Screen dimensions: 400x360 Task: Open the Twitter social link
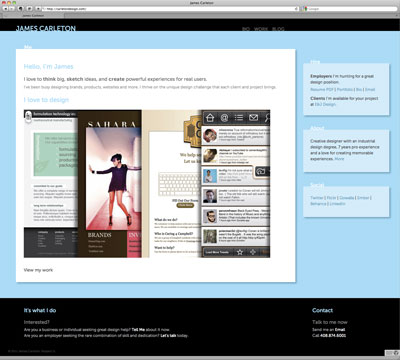(x=317, y=198)
